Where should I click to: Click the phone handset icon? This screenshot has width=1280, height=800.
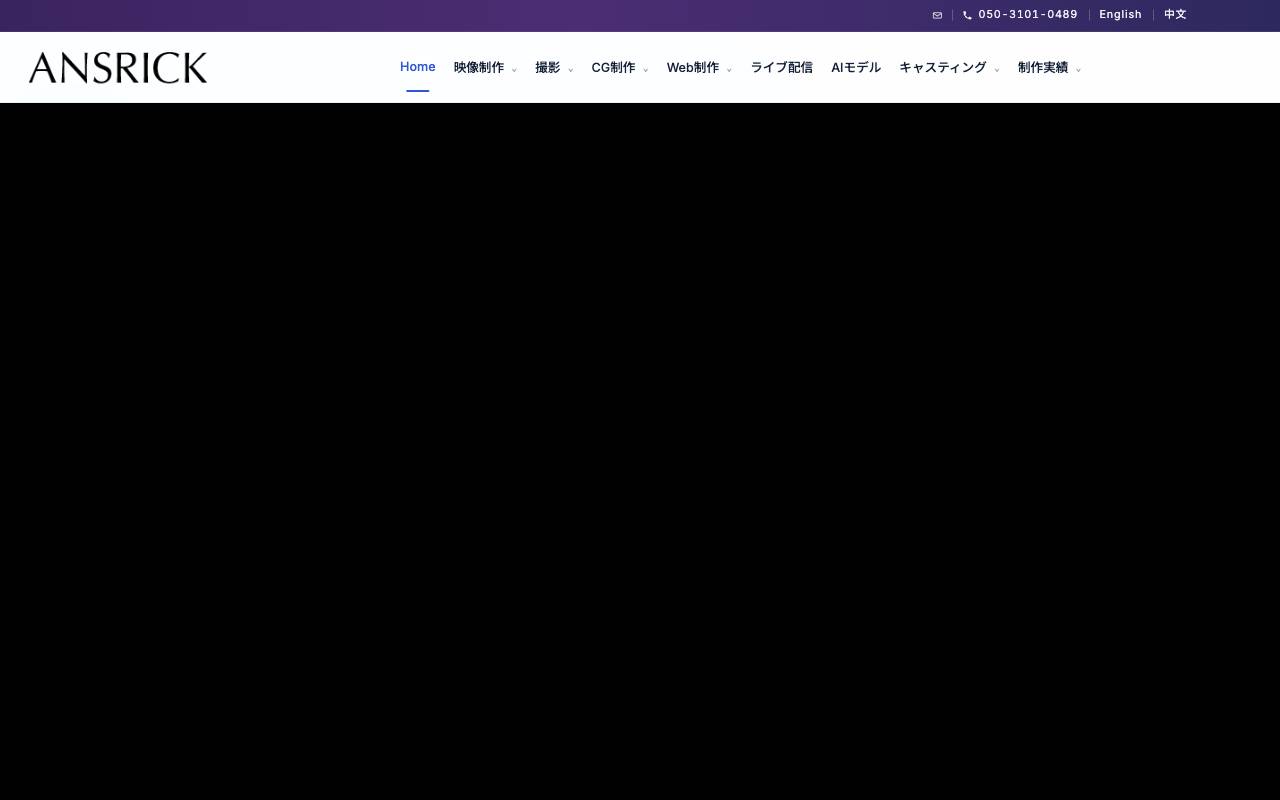(x=967, y=15)
